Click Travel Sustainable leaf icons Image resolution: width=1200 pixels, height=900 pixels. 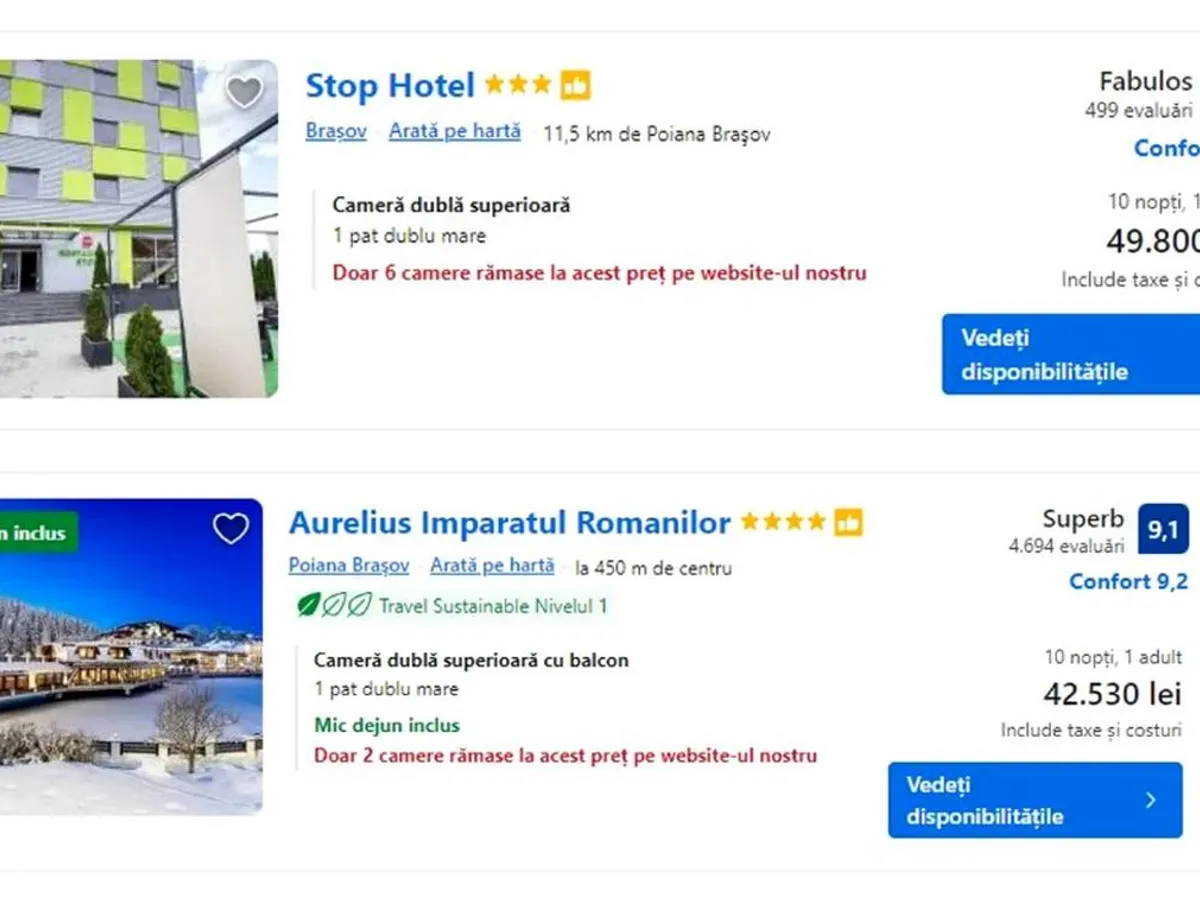(334, 605)
